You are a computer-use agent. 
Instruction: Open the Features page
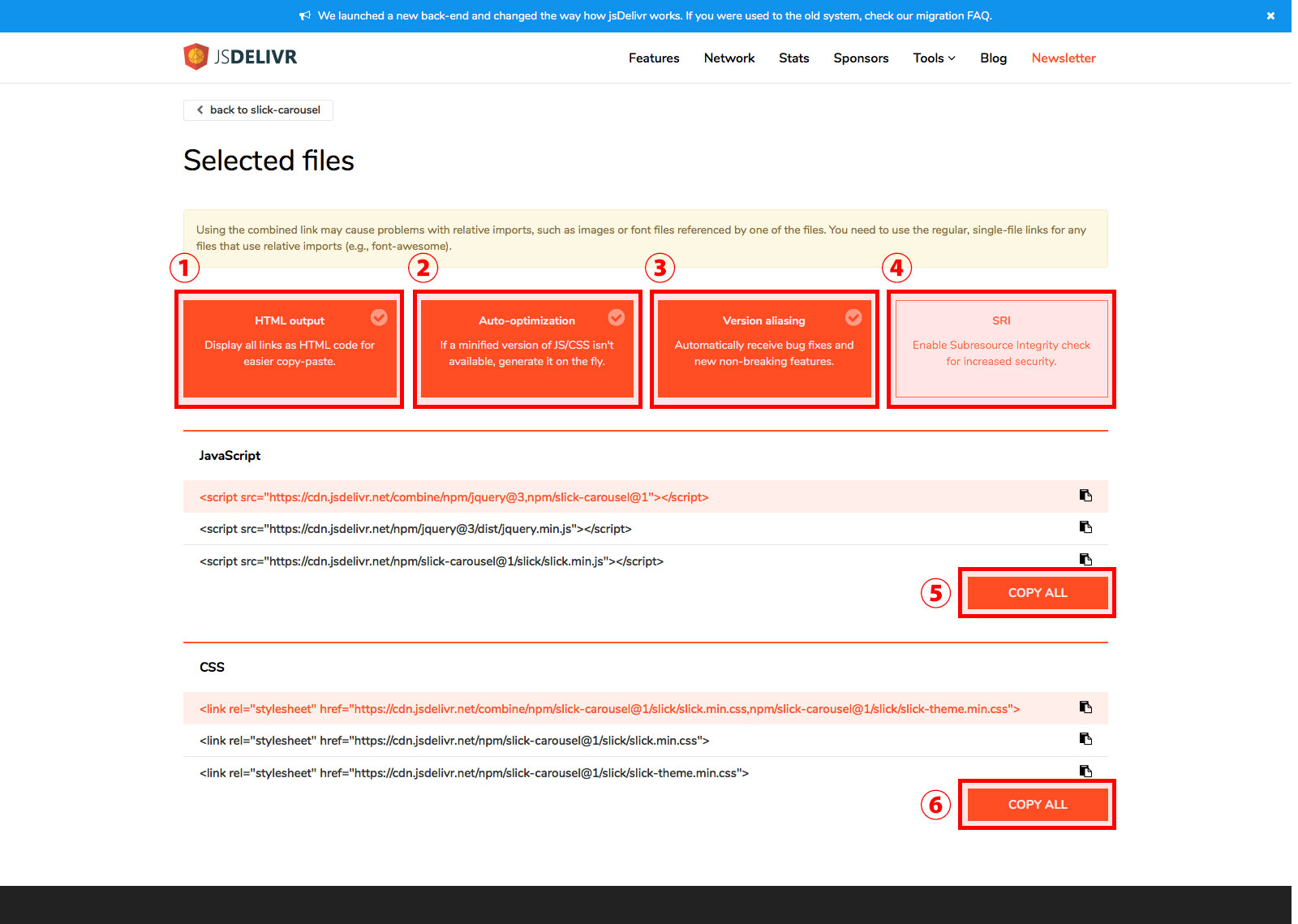pos(654,58)
